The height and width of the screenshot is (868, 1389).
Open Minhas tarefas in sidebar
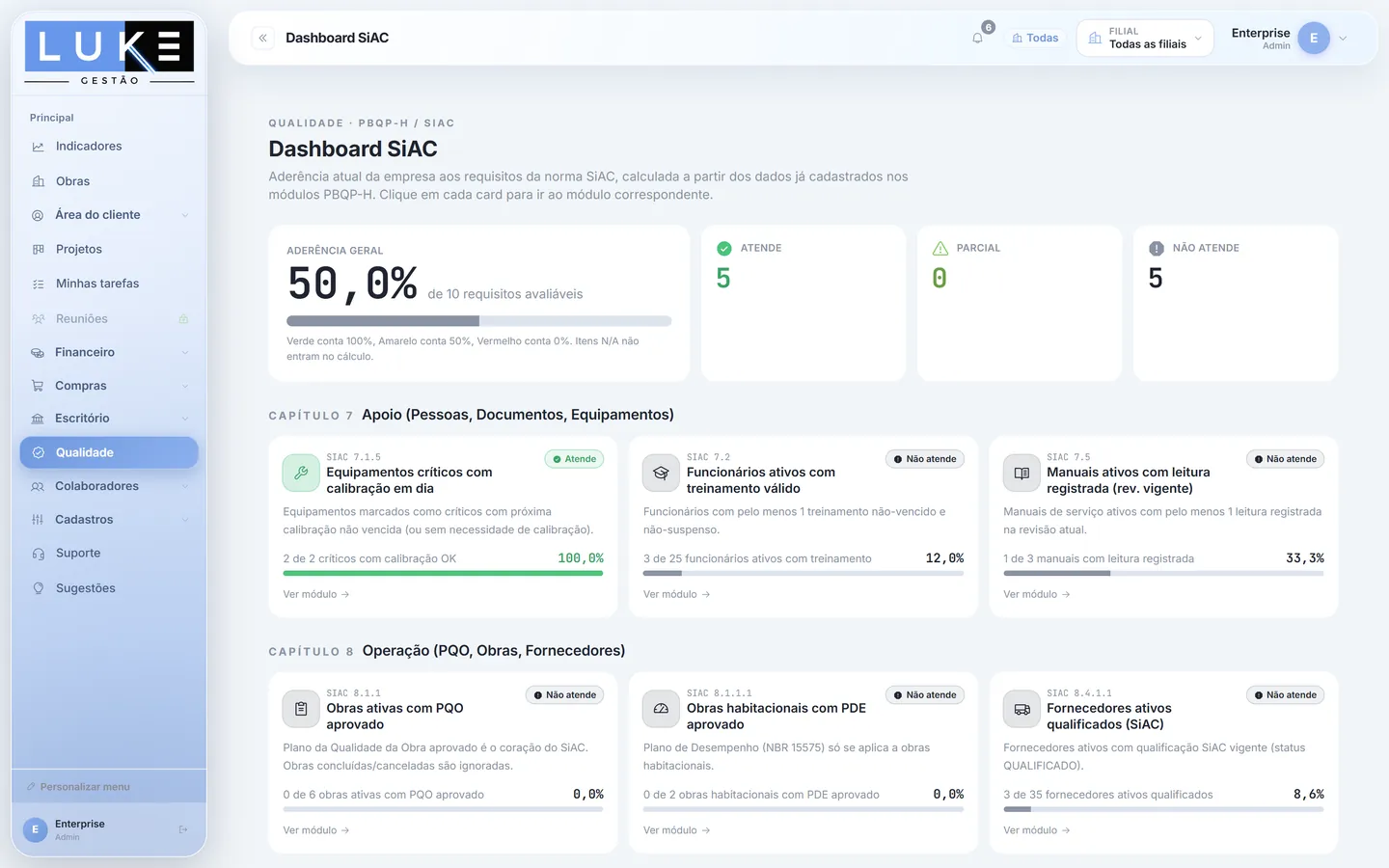(109, 284)
